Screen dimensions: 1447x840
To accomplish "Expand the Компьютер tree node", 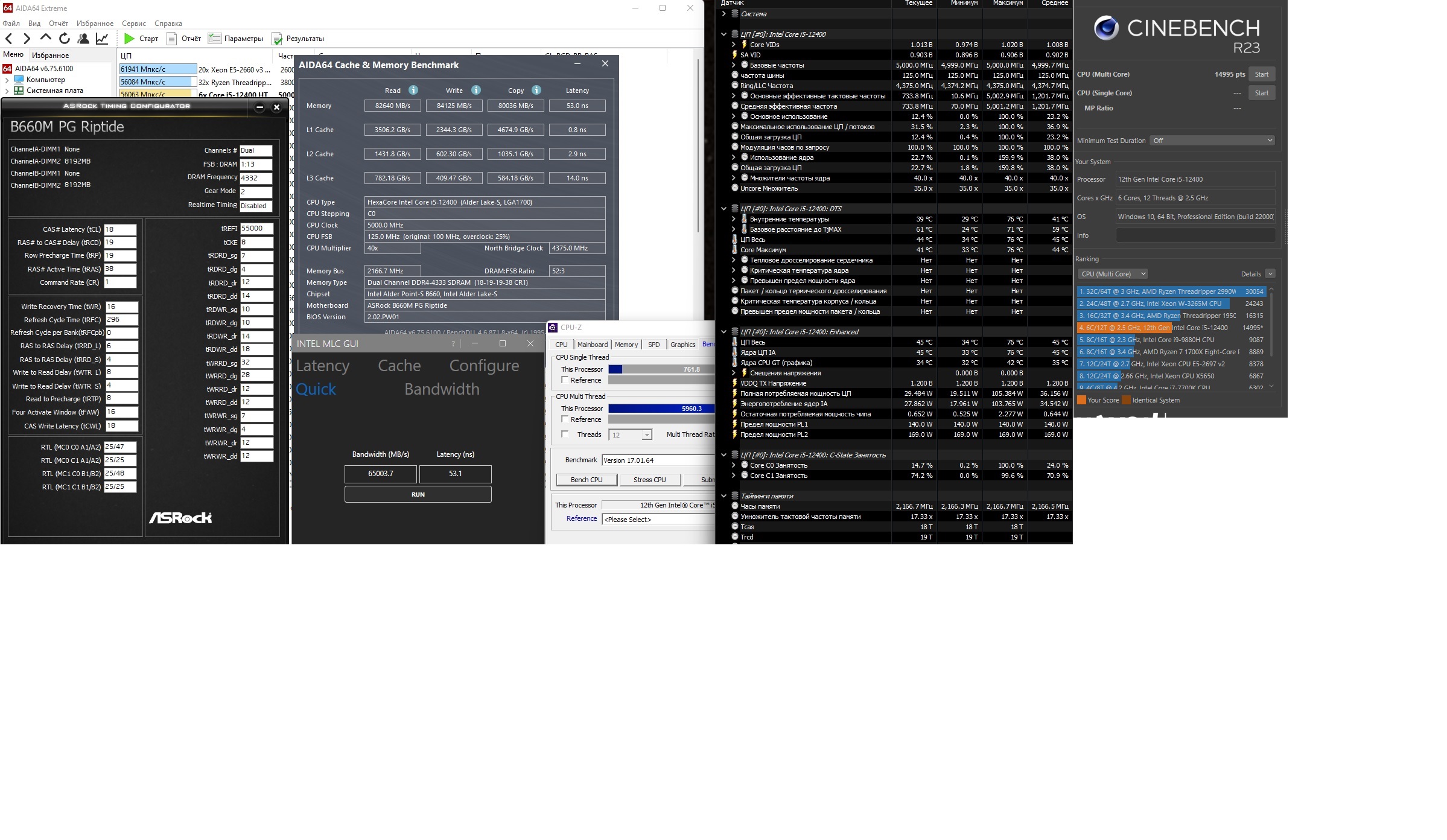I will (7, 80).
